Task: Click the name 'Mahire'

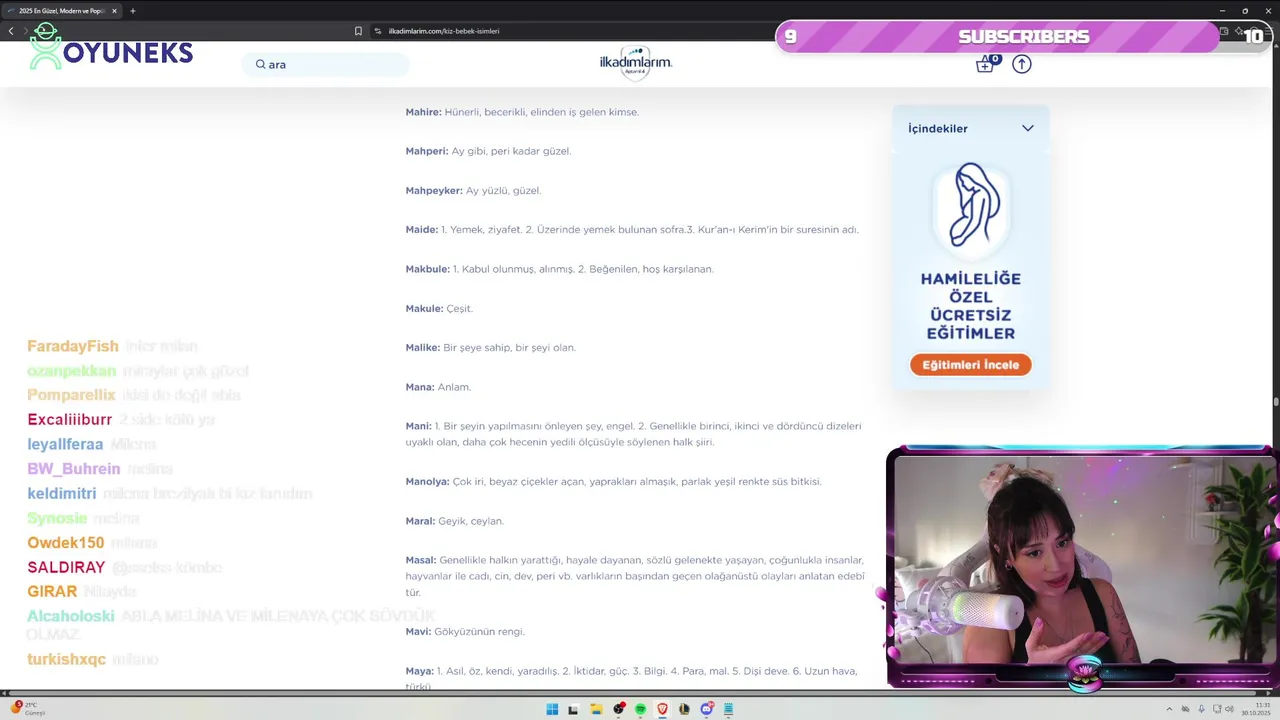Action: coord(423,112)
